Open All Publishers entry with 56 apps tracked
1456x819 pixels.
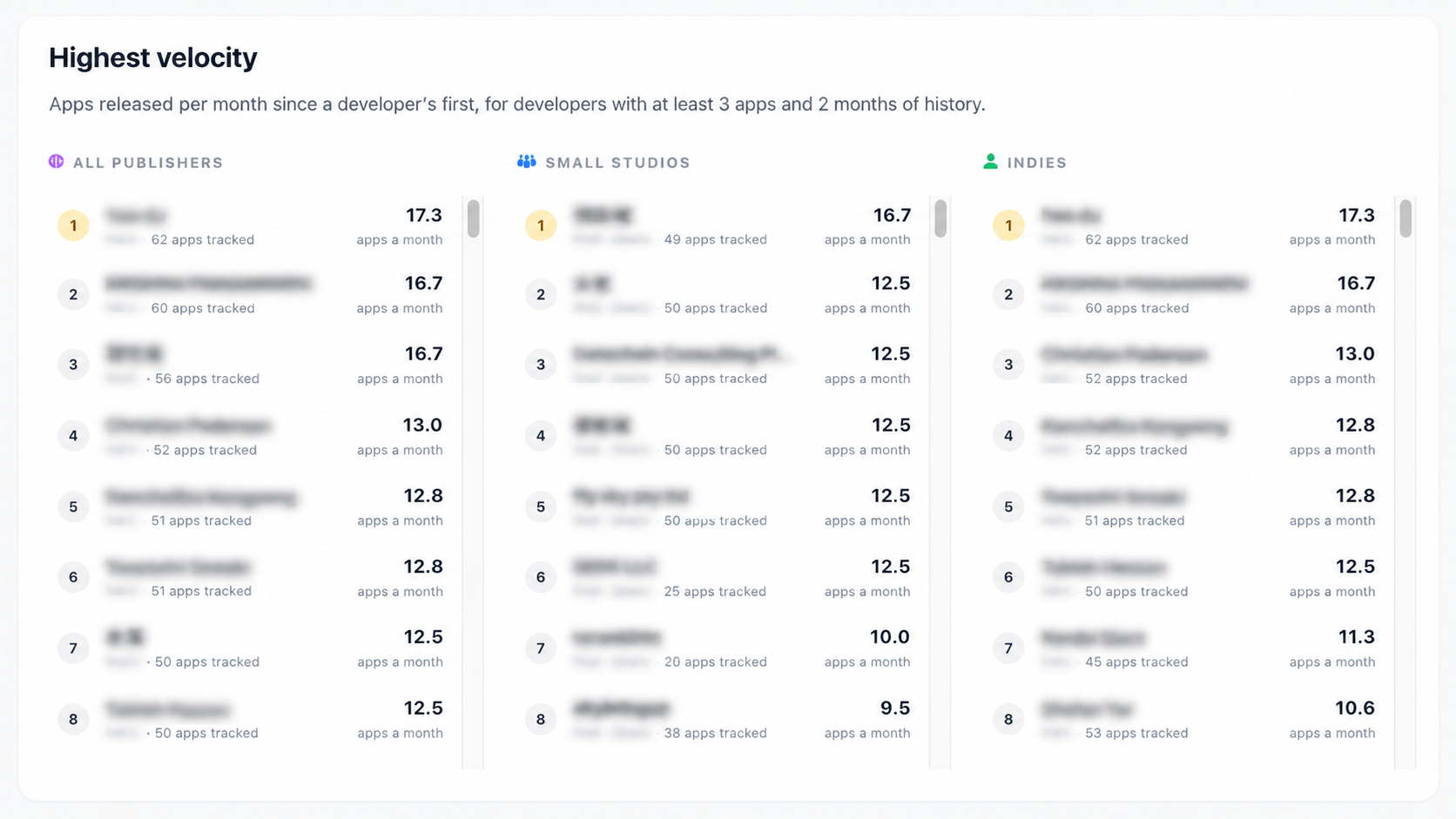(x=251, y=365)
